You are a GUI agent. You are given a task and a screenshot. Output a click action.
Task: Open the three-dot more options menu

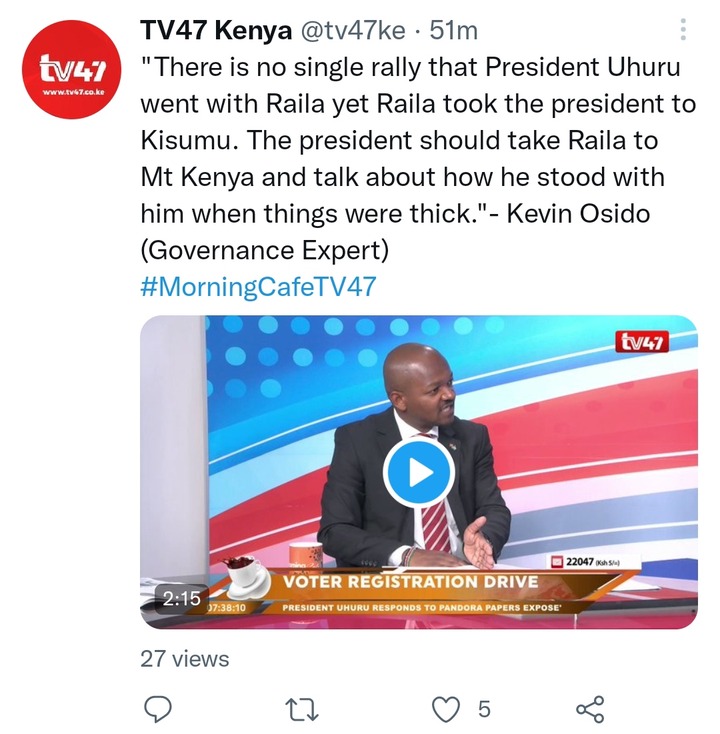point(683,30)
